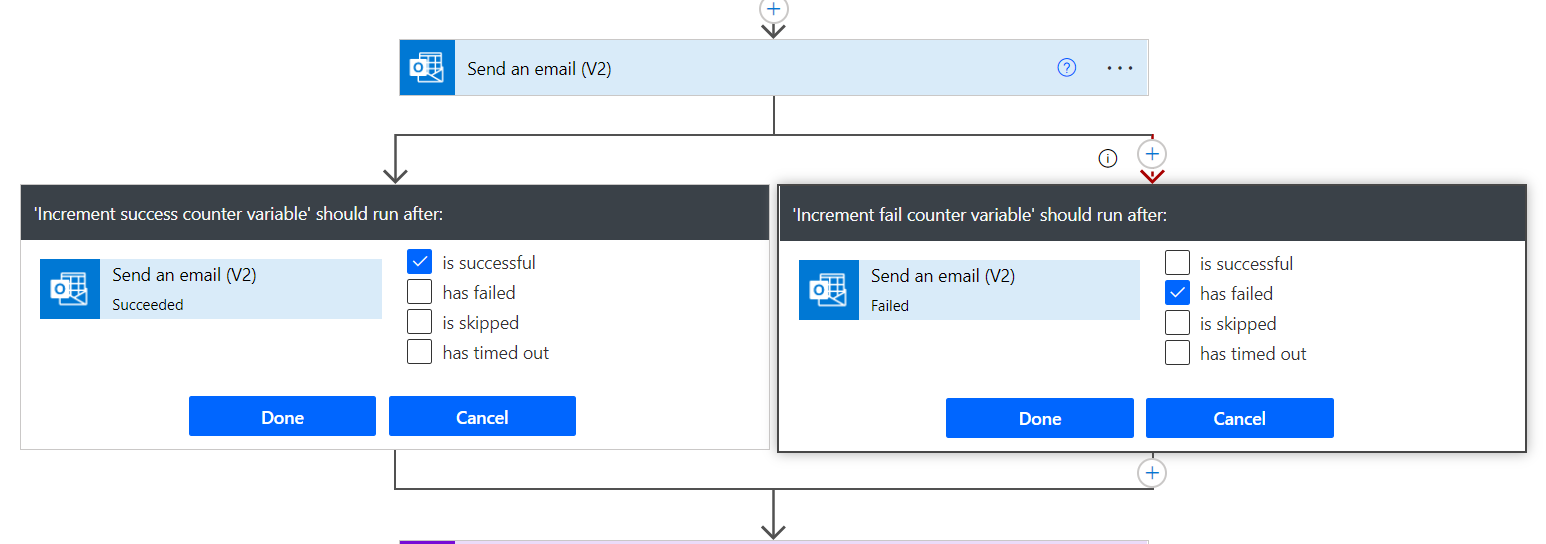Check 'has timed out' in success counter panel
This screenshot has width=1546, height=544.
(420, 352)
